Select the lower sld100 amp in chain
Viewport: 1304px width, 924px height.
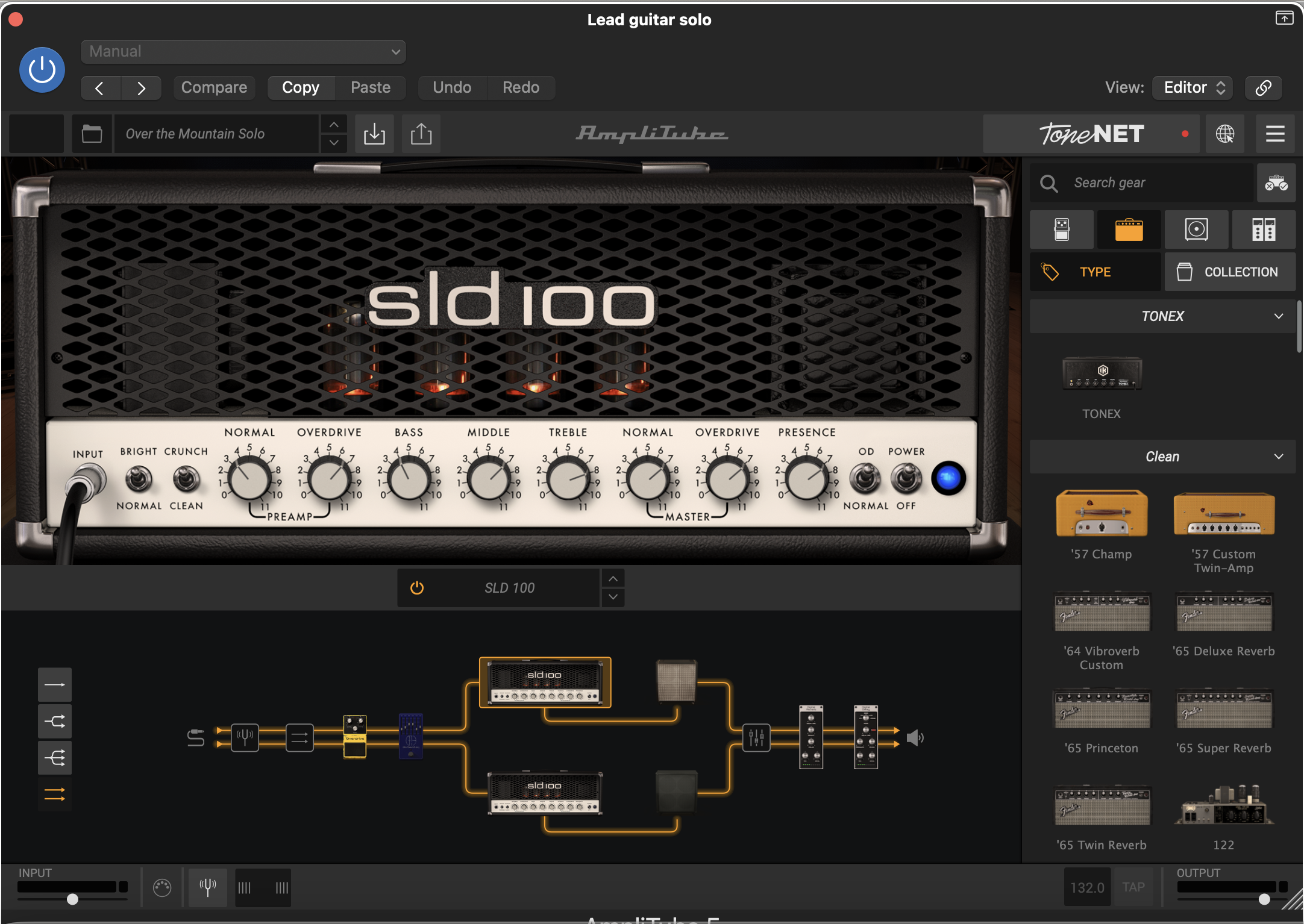[545, 793]
